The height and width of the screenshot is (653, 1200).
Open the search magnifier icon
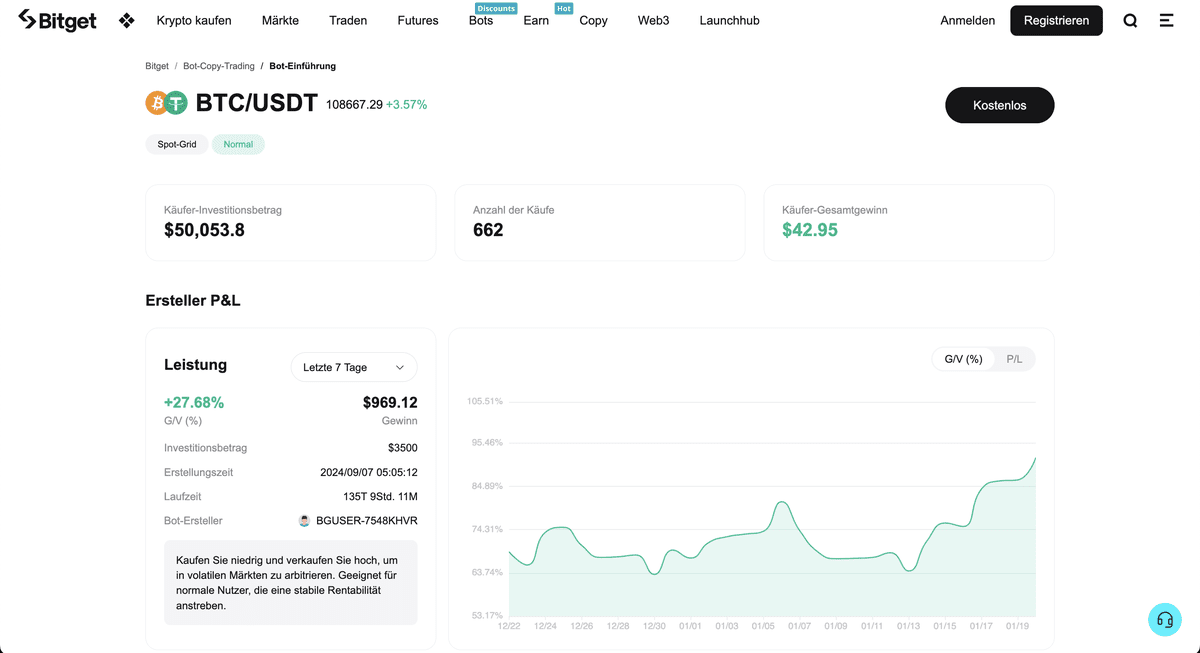pyautogui.click(x=1130, y=20)
